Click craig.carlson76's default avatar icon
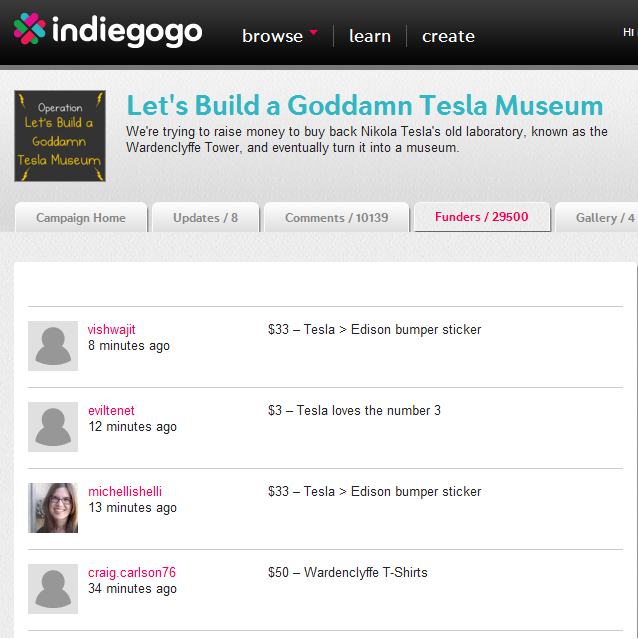This screenshot has height=639, width=638. pos(53,589)
